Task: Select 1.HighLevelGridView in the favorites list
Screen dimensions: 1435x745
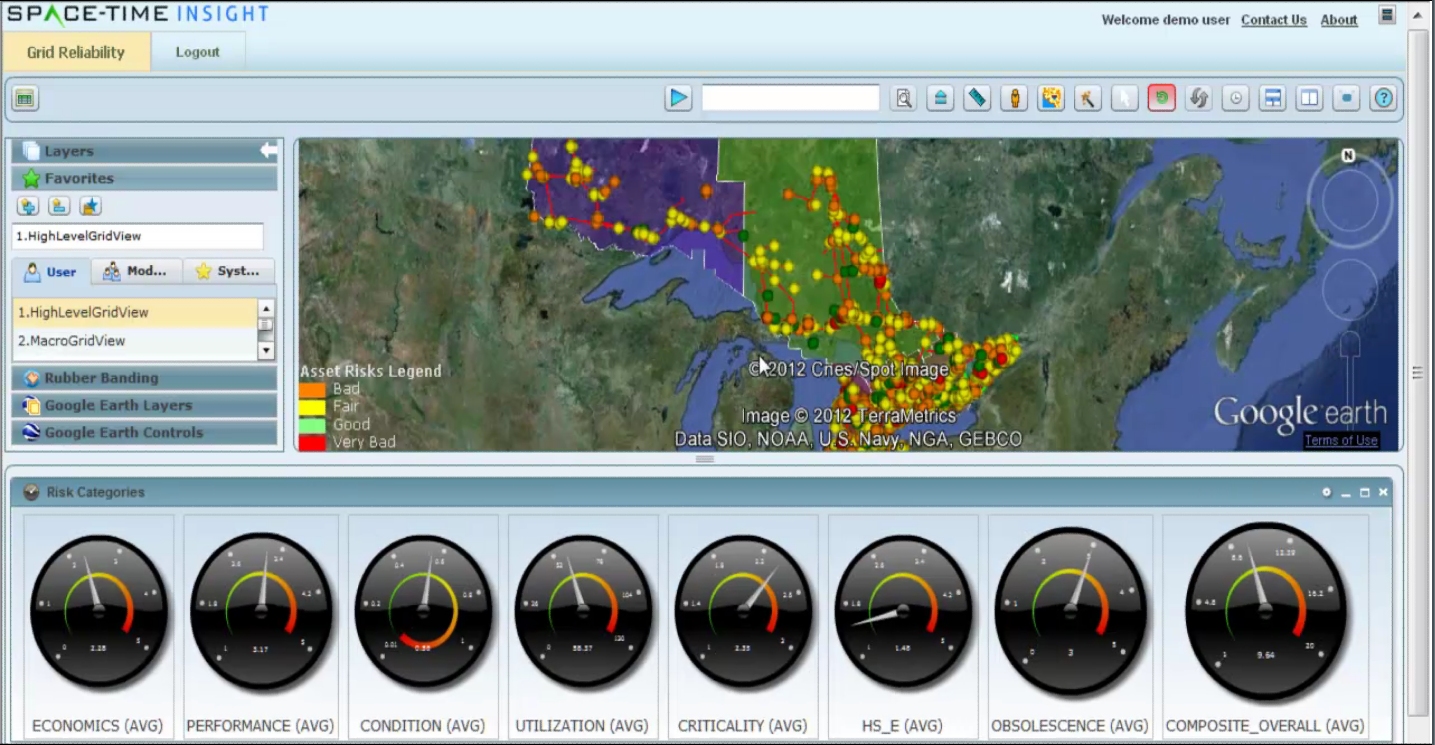Action: pyautogui.click(x=135, y=312)
